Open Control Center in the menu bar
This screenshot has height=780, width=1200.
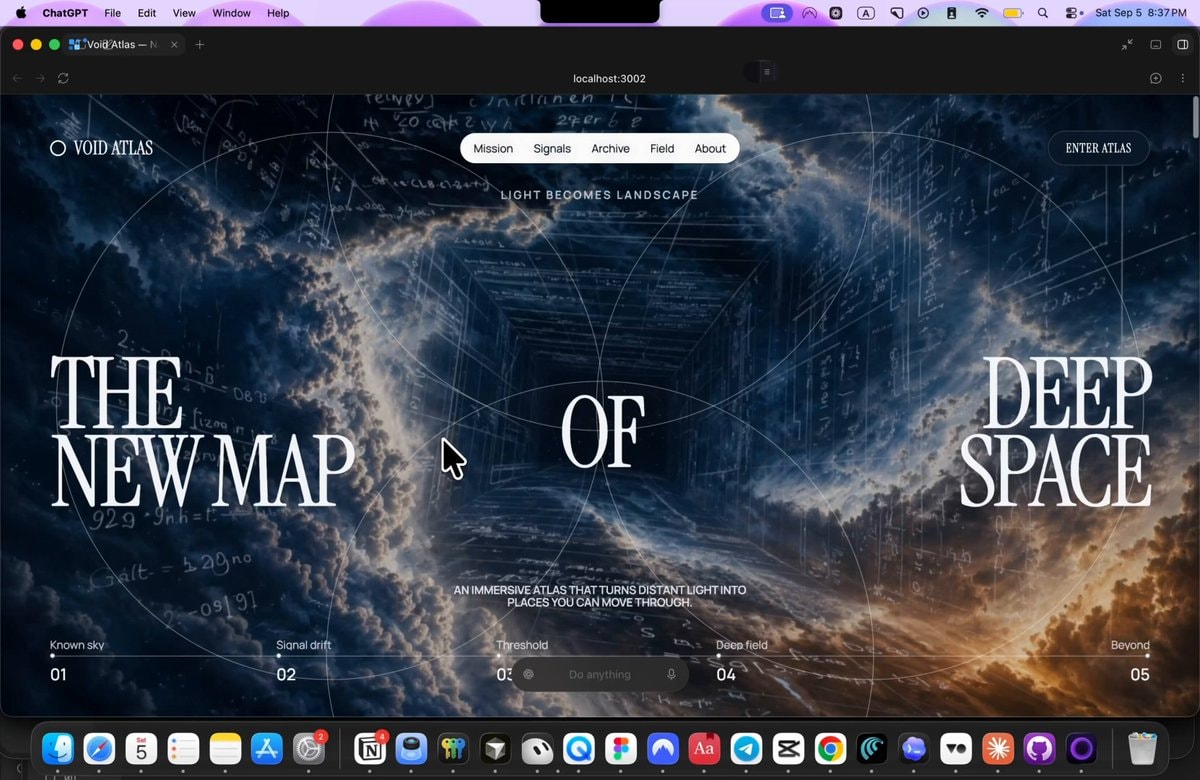1073,13
